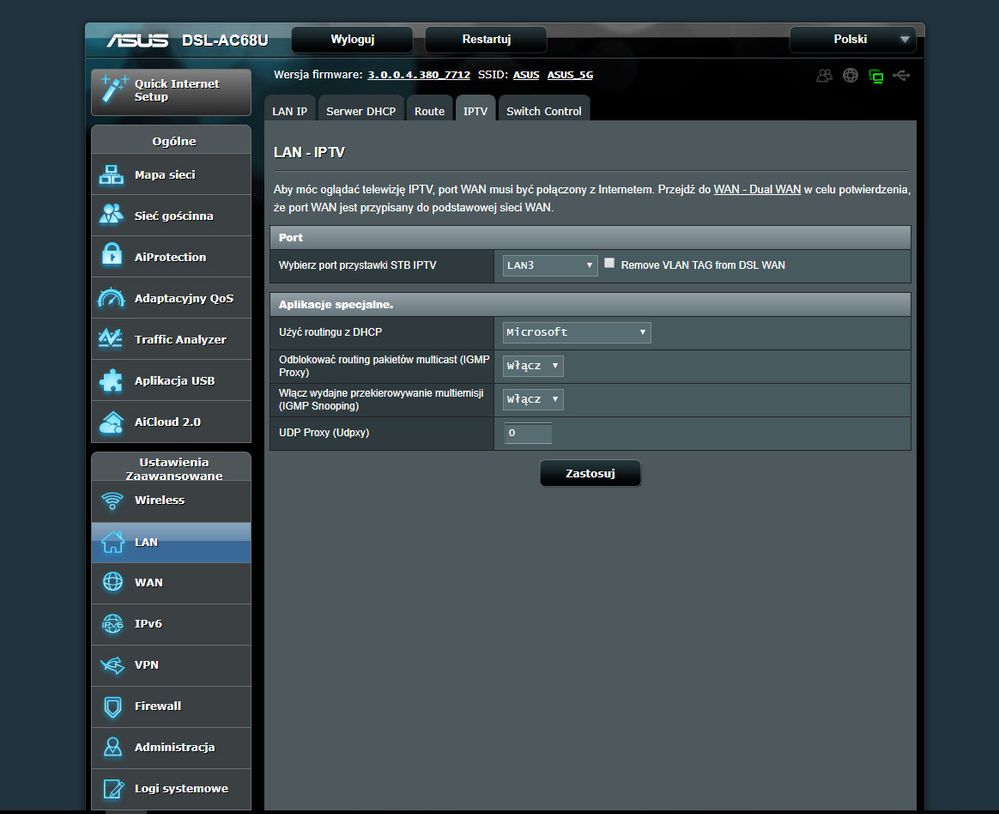Viewport: 999px width, 814px height.
Task: Open the IGMP Snooping Włącz dropdown
Action: pos(533,399)
